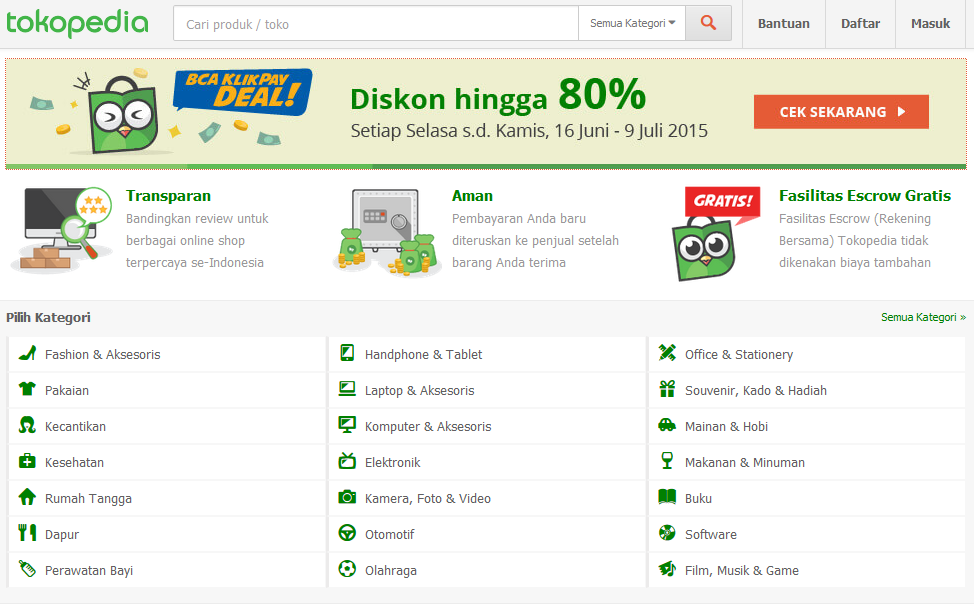974x615 pixels.
Task: Click the high heel Fashion & Aksesoris icon
Action: click(x=27, y=353)
